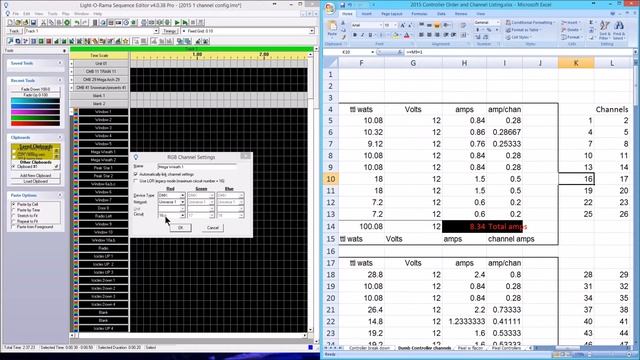Click the Percent Style icon in Excel

coord(490,30)
